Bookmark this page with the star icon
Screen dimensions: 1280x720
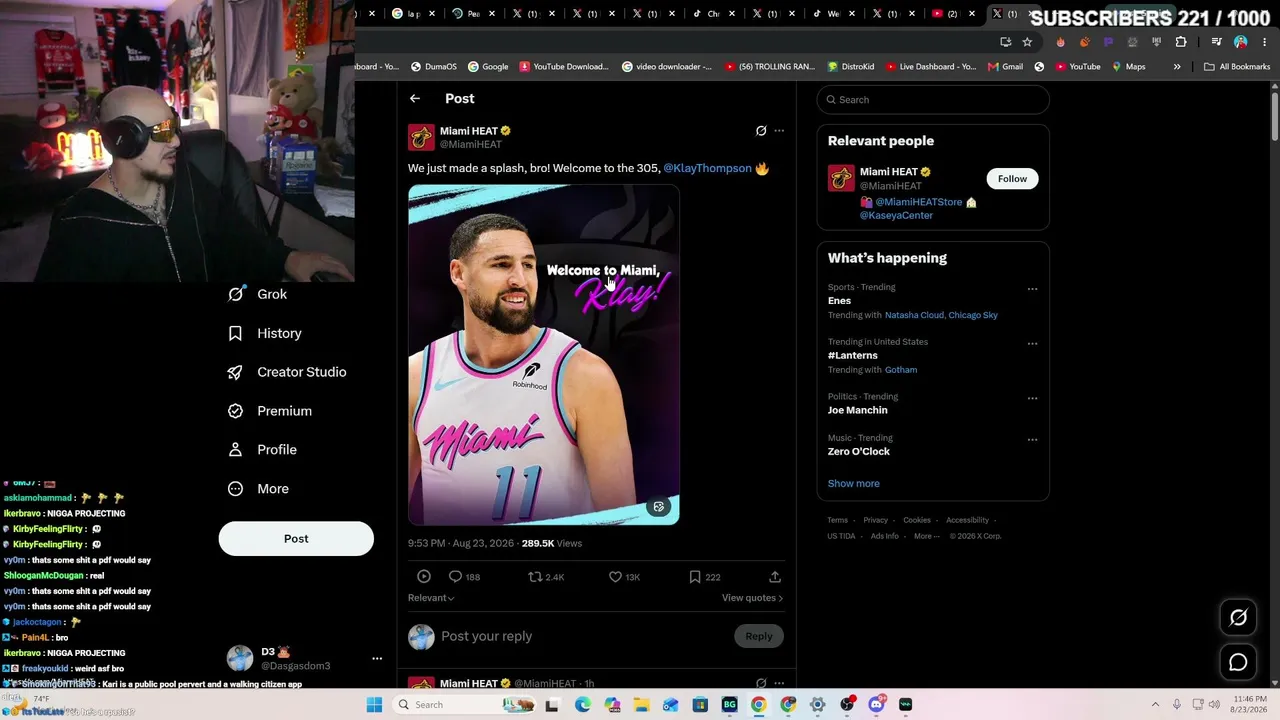coord(1027,42)
